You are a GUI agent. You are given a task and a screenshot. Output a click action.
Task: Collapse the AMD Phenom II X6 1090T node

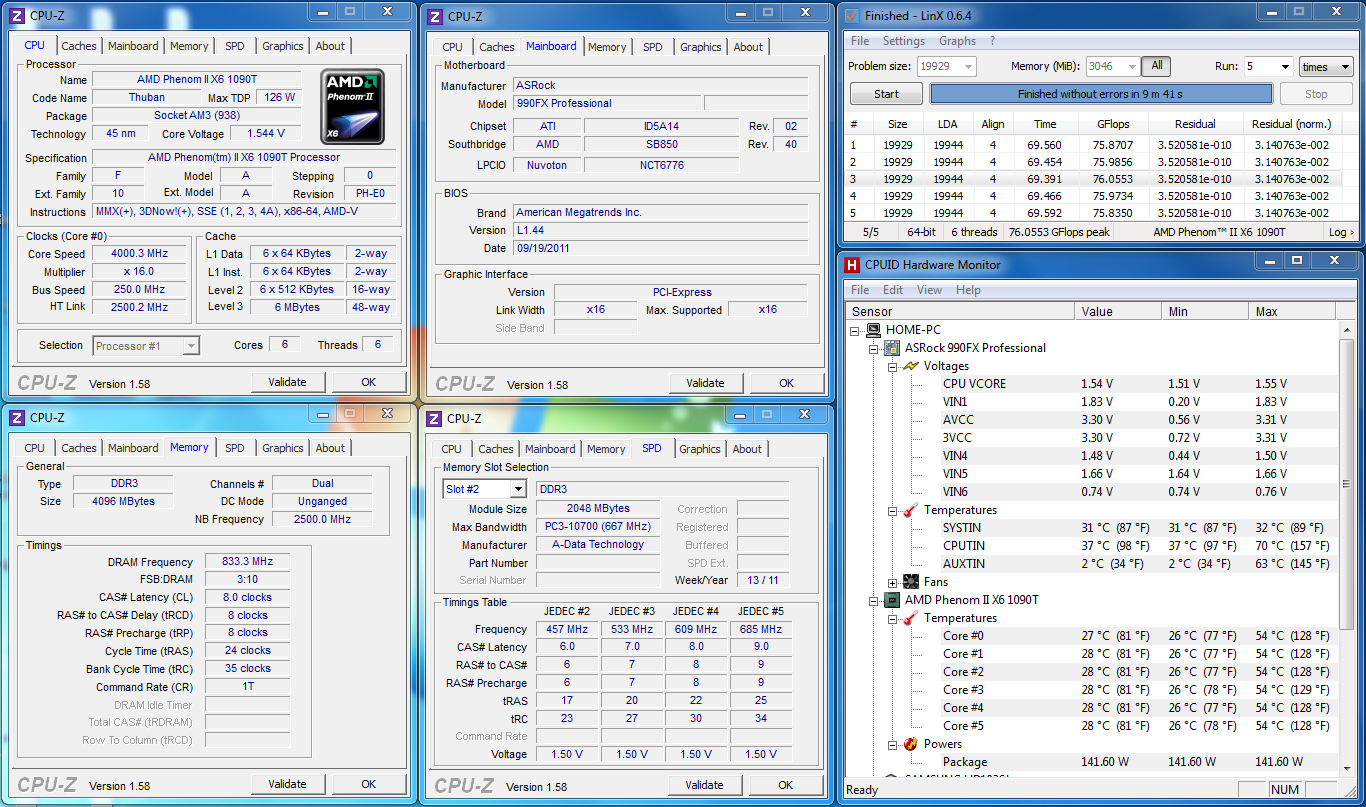click(874, 600)
